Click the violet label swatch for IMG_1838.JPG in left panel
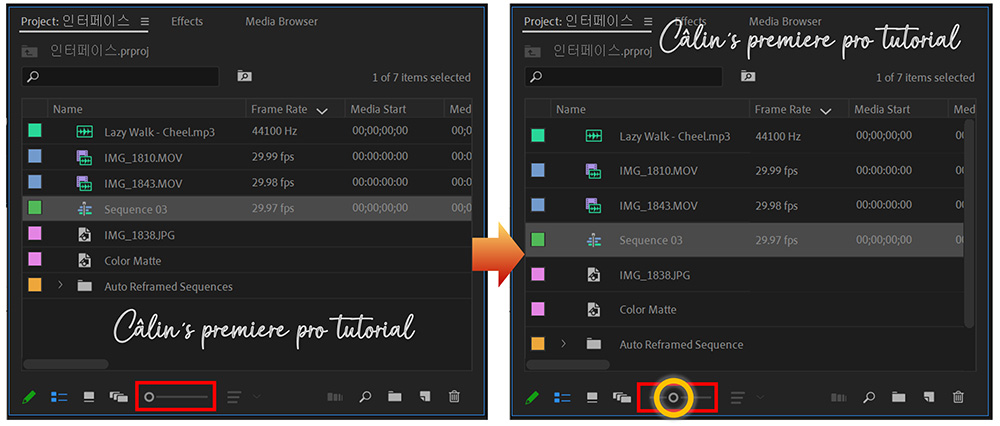This screenshot has width=1000, height=426. pos(34,234)
